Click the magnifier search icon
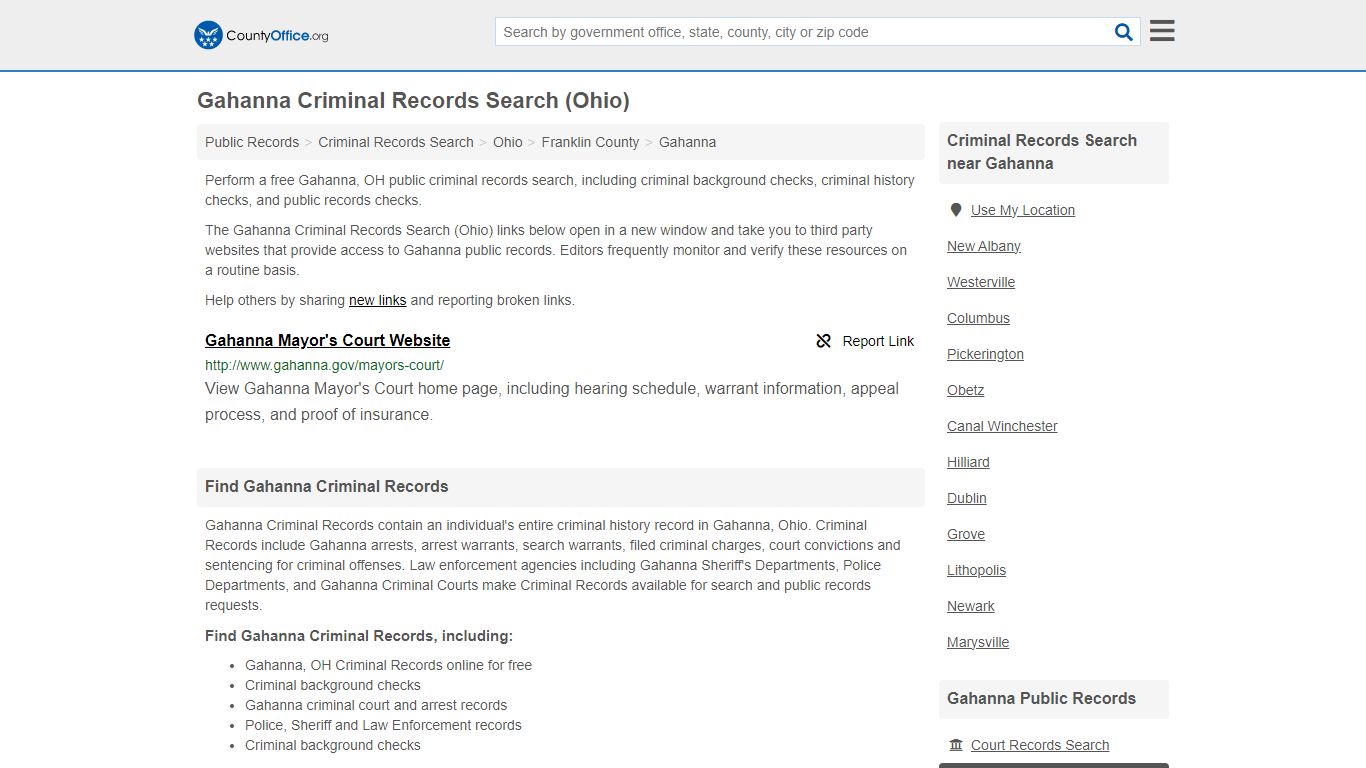The height and width of the screenshot is (768, 1366). click(1124, 32)
